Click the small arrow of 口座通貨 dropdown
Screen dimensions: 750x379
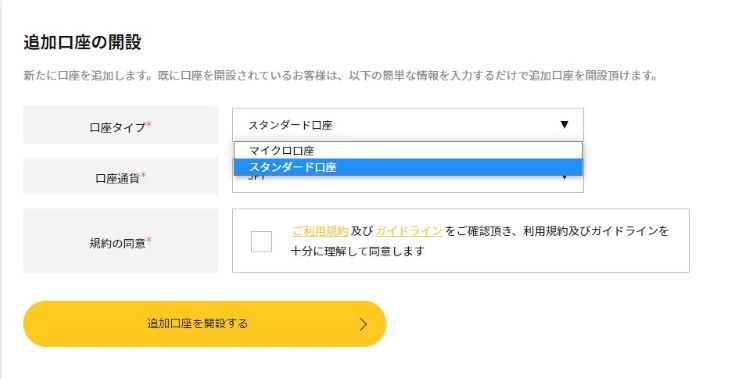[x=564, y=178]
